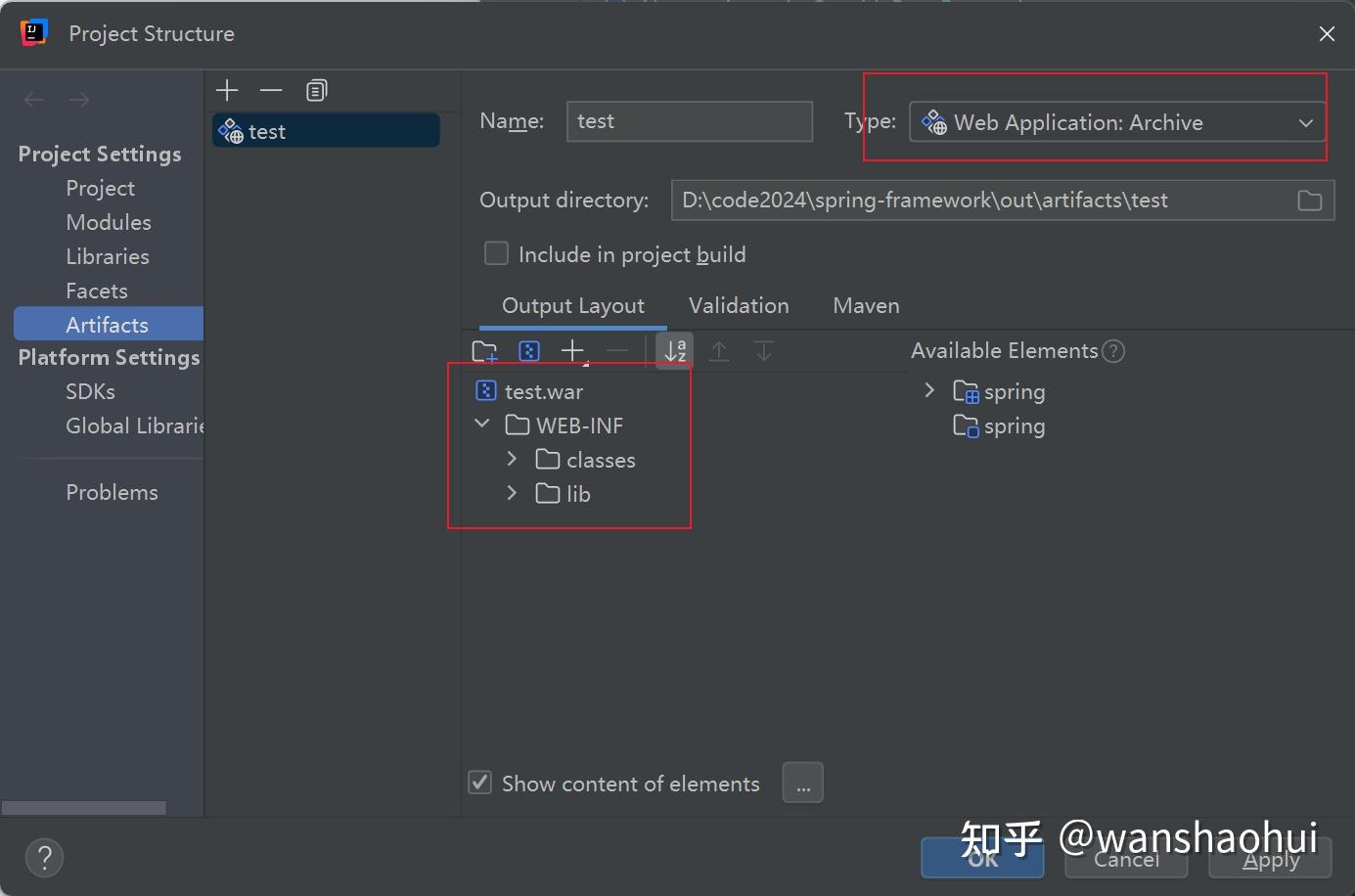Open the Maven tab
Viewport: 1355px width, 896px height.
[x=865, y=305]
